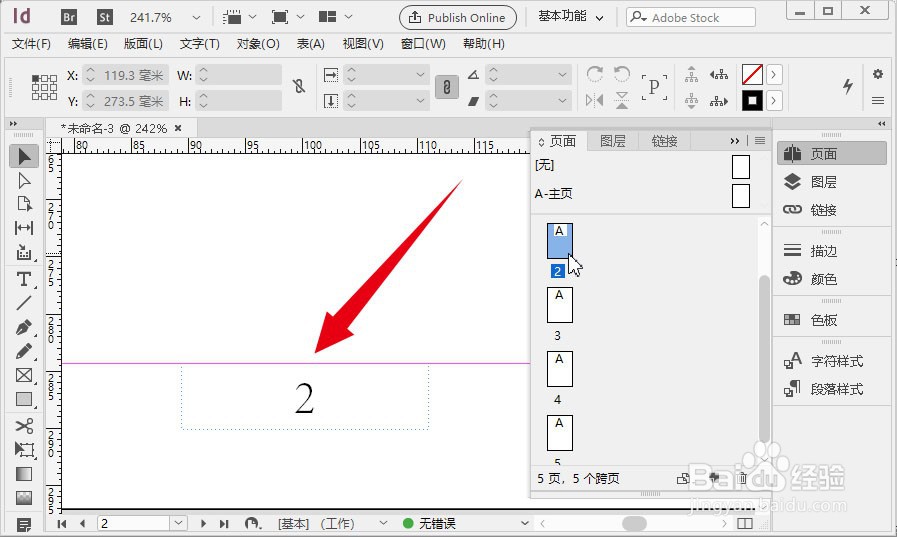The image size is (897, 537).
Task: Open the preflight 无错误 dropdown
Action: [524, 523]
